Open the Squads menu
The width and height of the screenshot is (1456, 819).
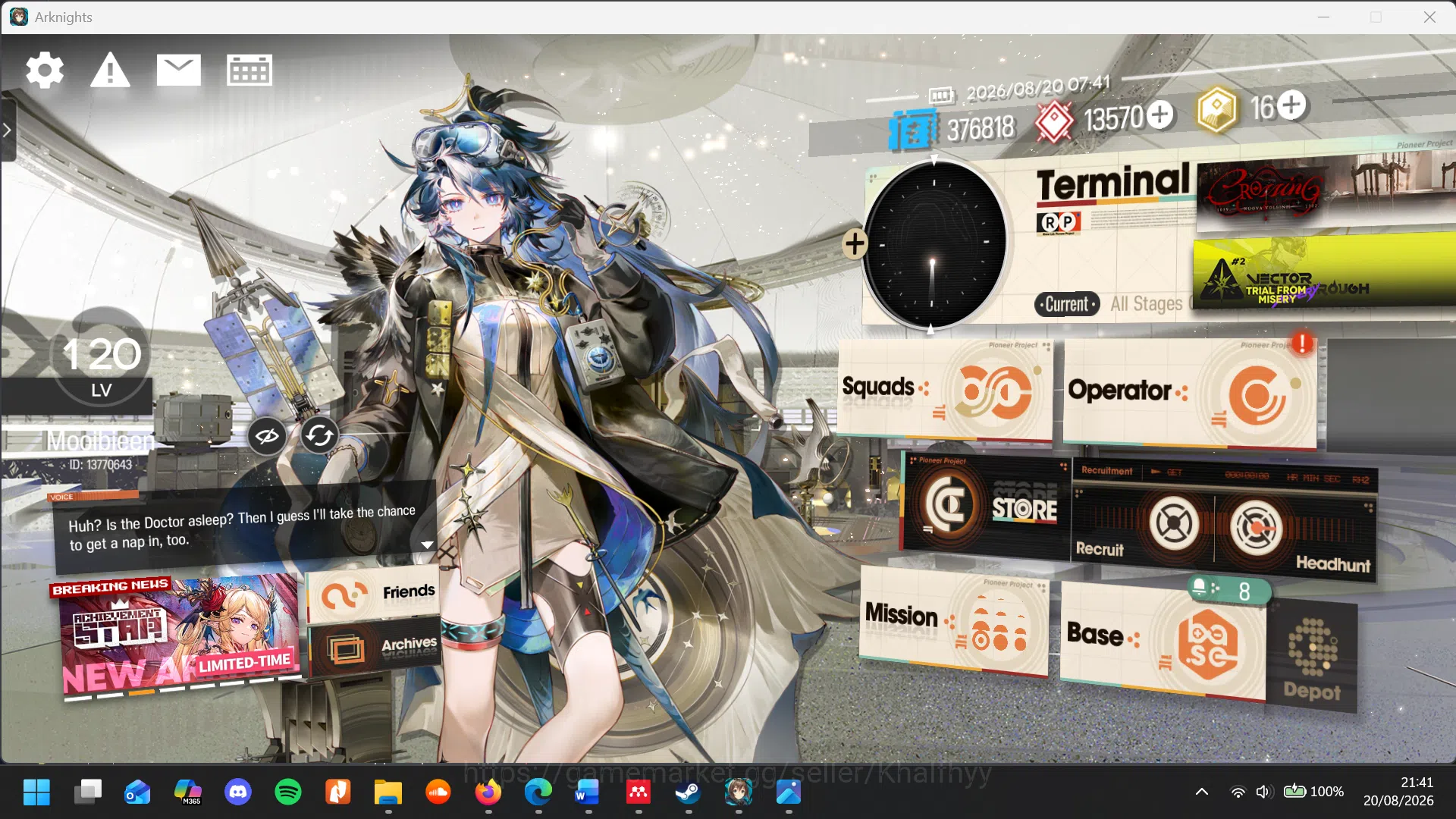click(945, 390)
